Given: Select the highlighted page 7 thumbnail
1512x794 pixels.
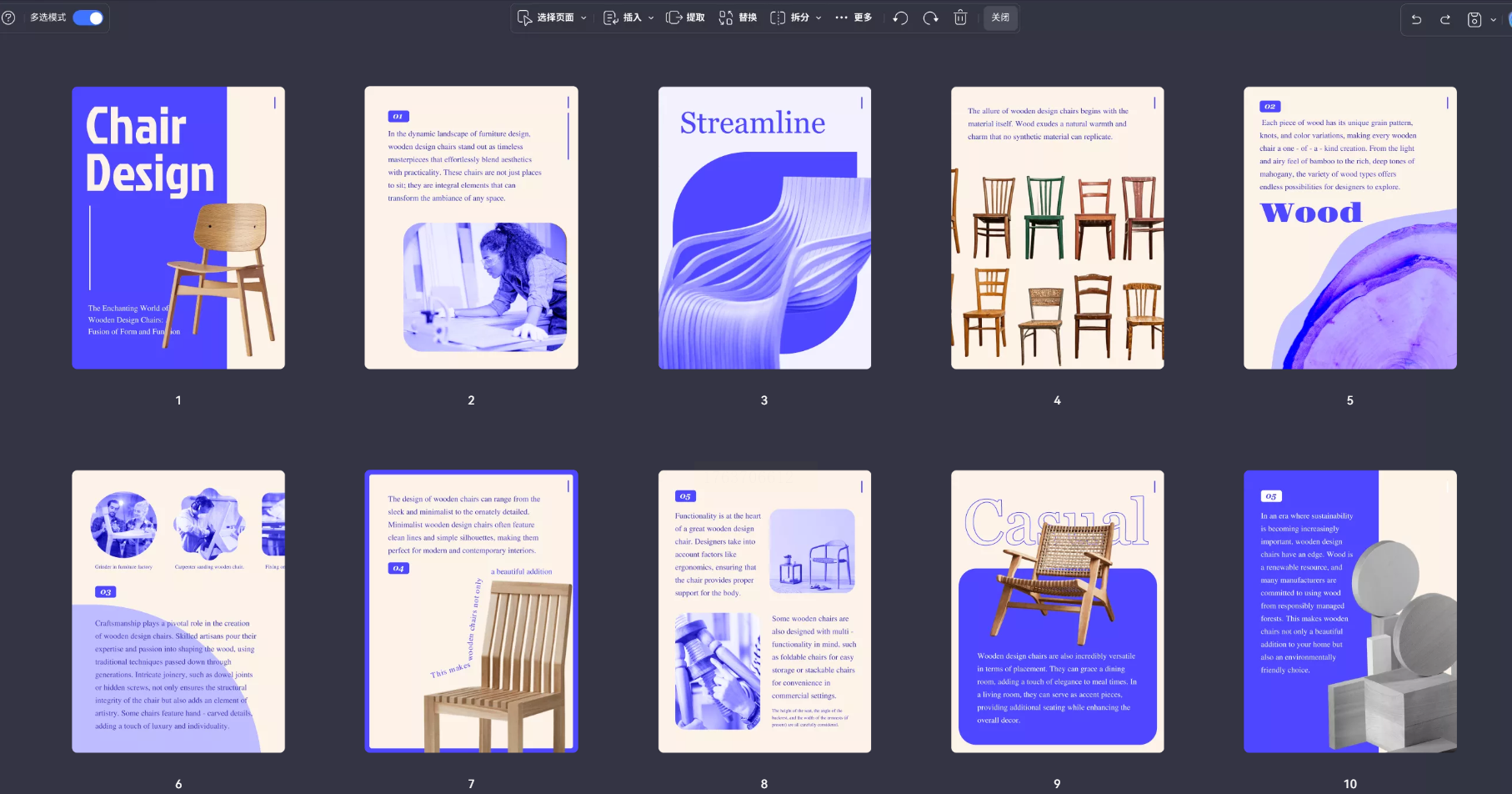Looking at the screenshot, I should coord(471,611).
